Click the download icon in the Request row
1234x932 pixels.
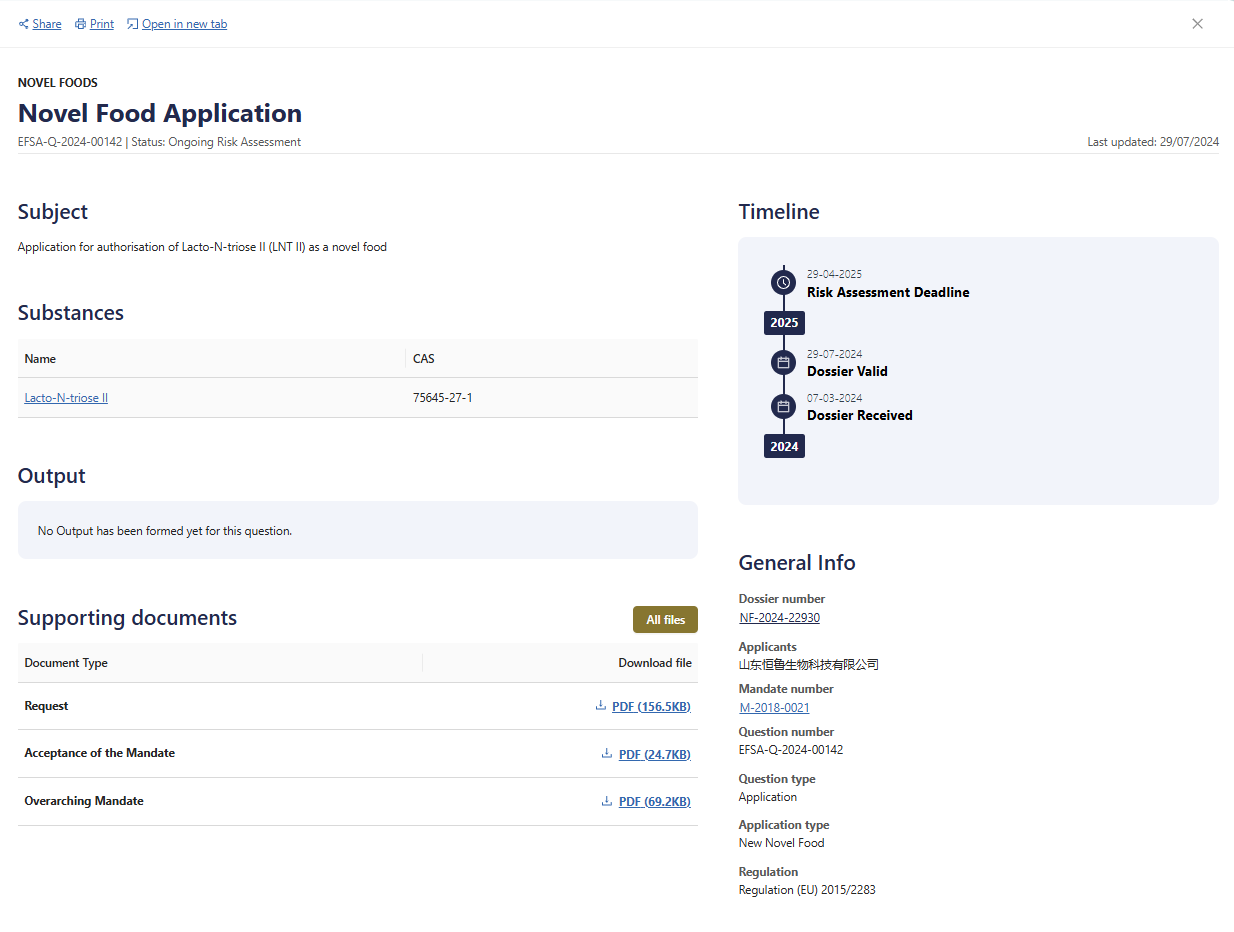tap(600, 705)
